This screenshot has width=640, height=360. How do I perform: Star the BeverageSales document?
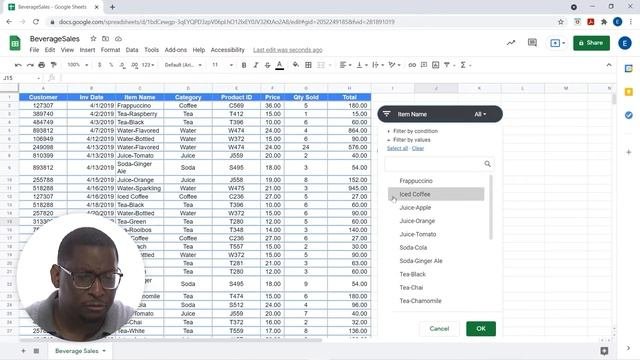pos(93,38)
